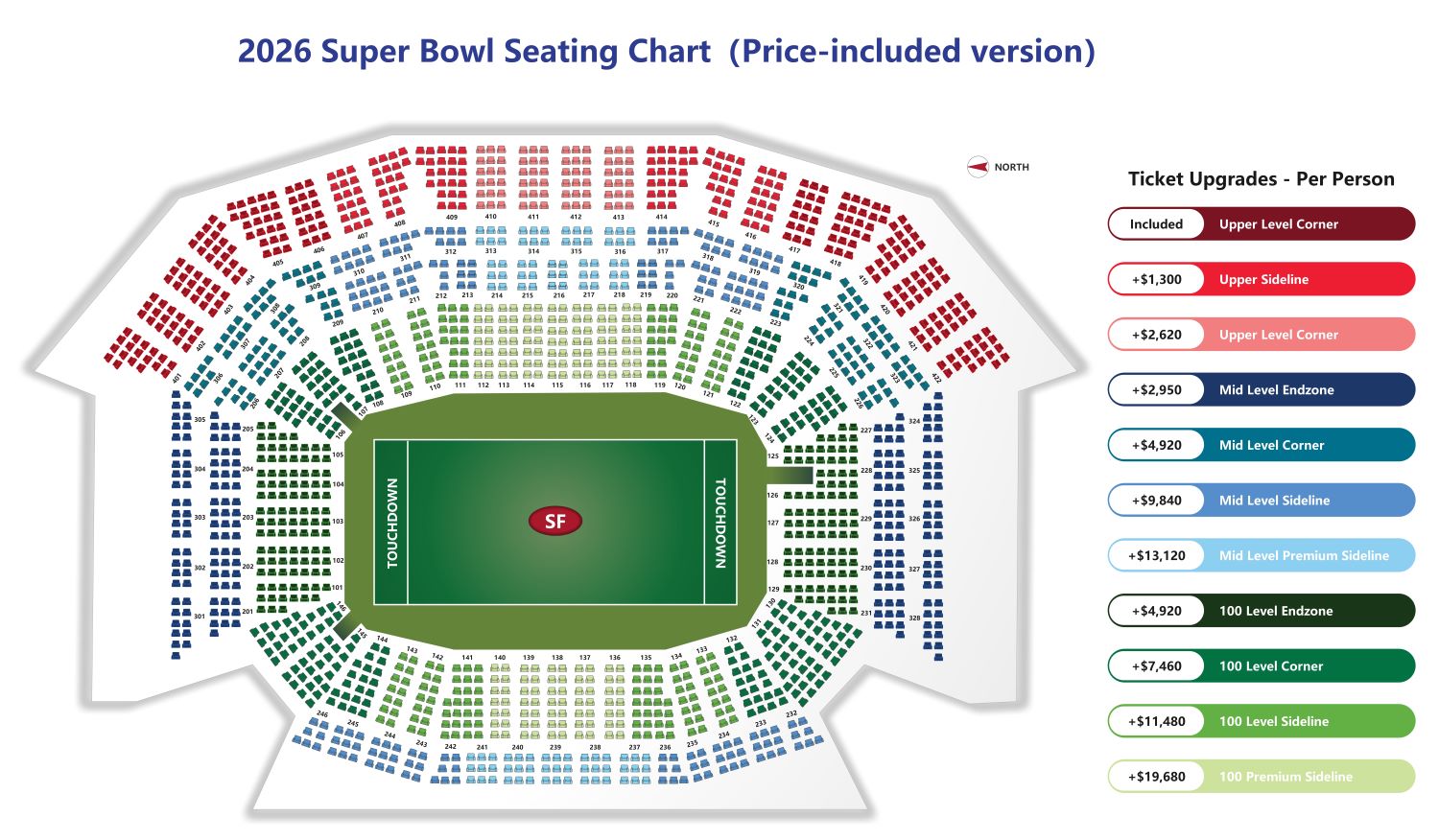Select the 100 Level Endzone upgrade
Viewport: 1439px width, 840px height.
click(1261, 611)
